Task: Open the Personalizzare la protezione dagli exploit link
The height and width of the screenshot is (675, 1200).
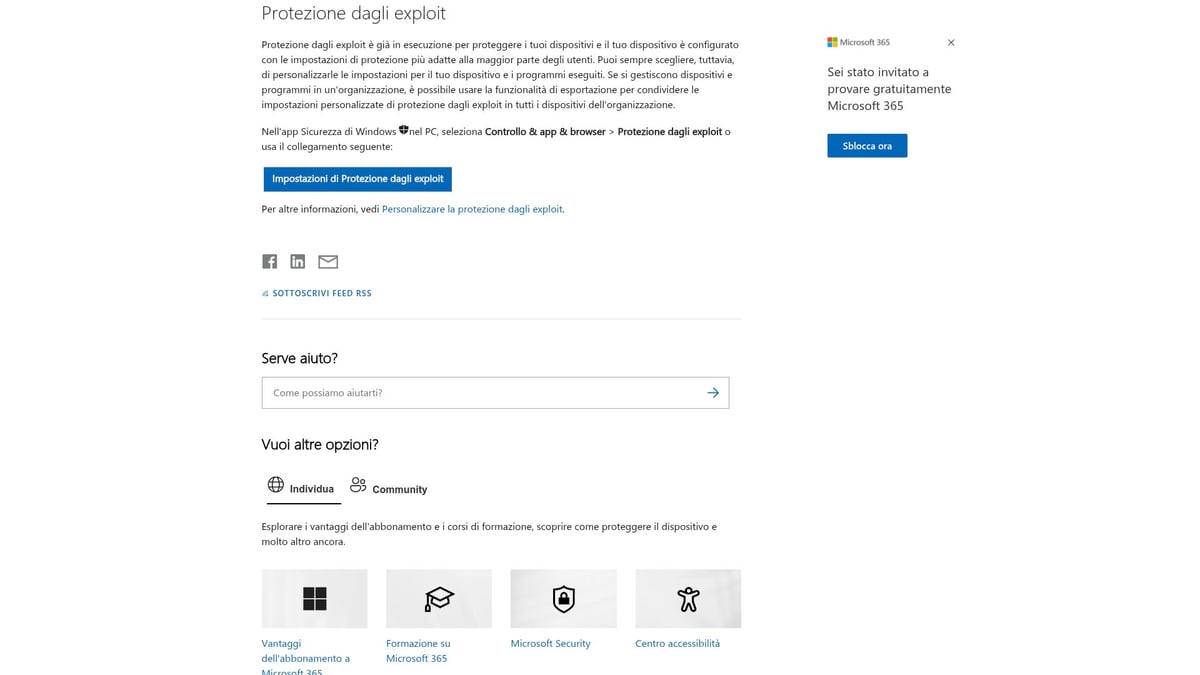Action: (x=472, y=209)
